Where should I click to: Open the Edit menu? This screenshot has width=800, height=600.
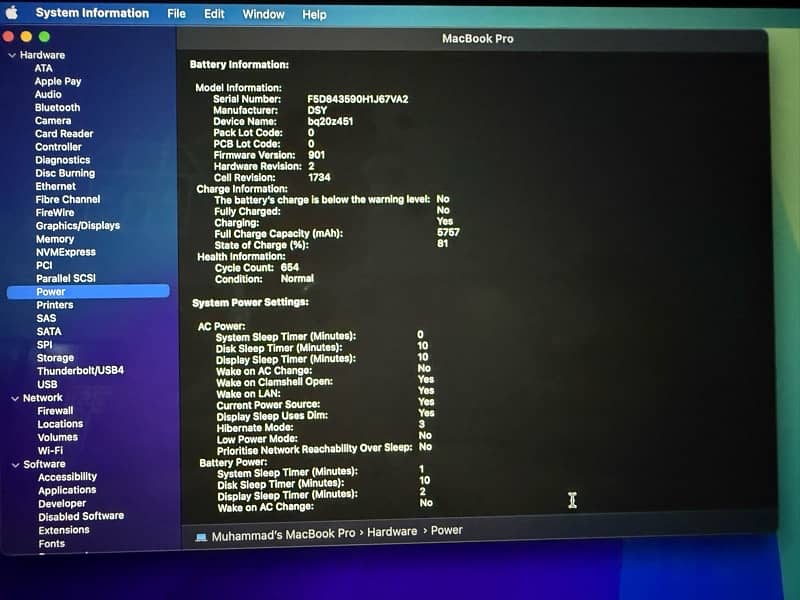(214, 14)
